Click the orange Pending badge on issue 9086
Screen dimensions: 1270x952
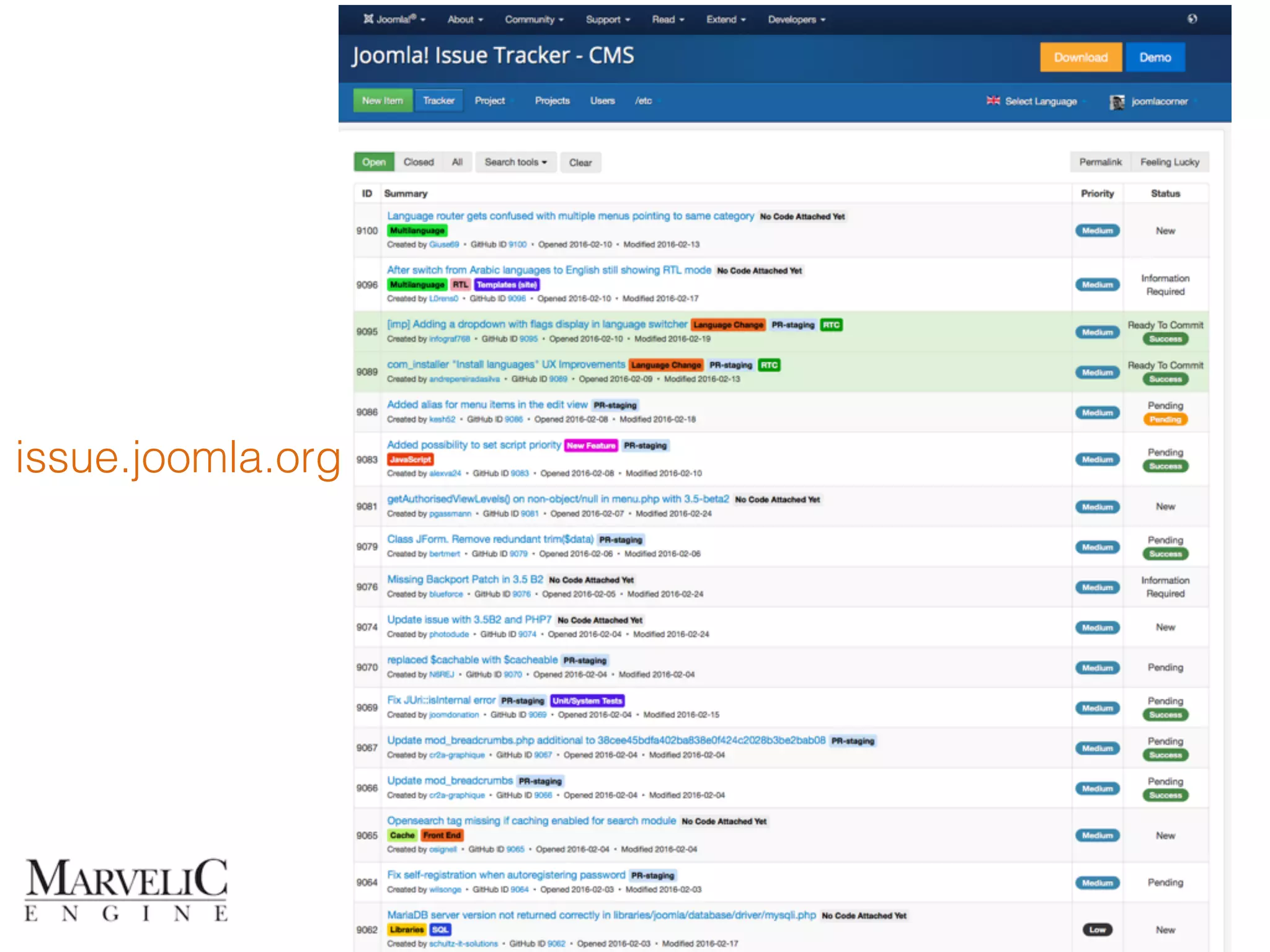[1165, 420]
